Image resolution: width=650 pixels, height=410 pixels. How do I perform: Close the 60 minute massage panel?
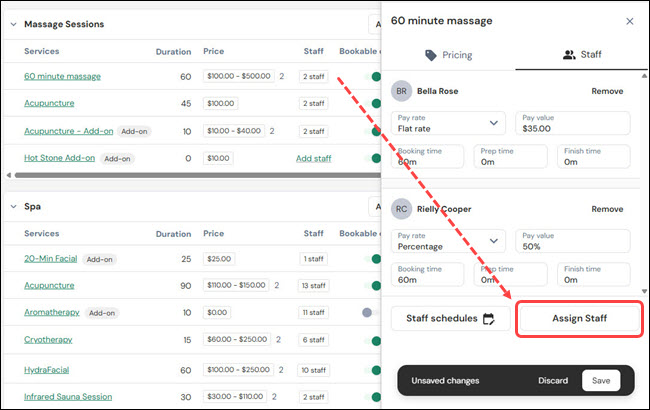(x=629, y=21)
